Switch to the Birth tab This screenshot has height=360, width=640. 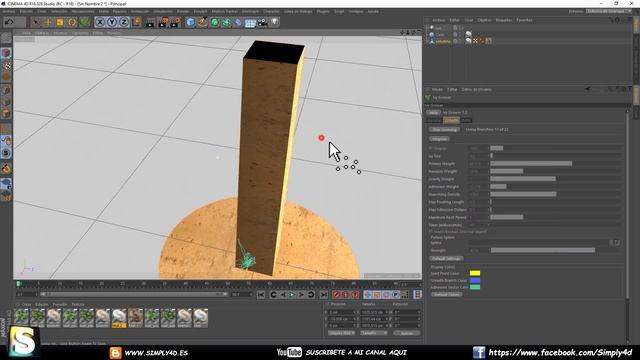[466, 120]
